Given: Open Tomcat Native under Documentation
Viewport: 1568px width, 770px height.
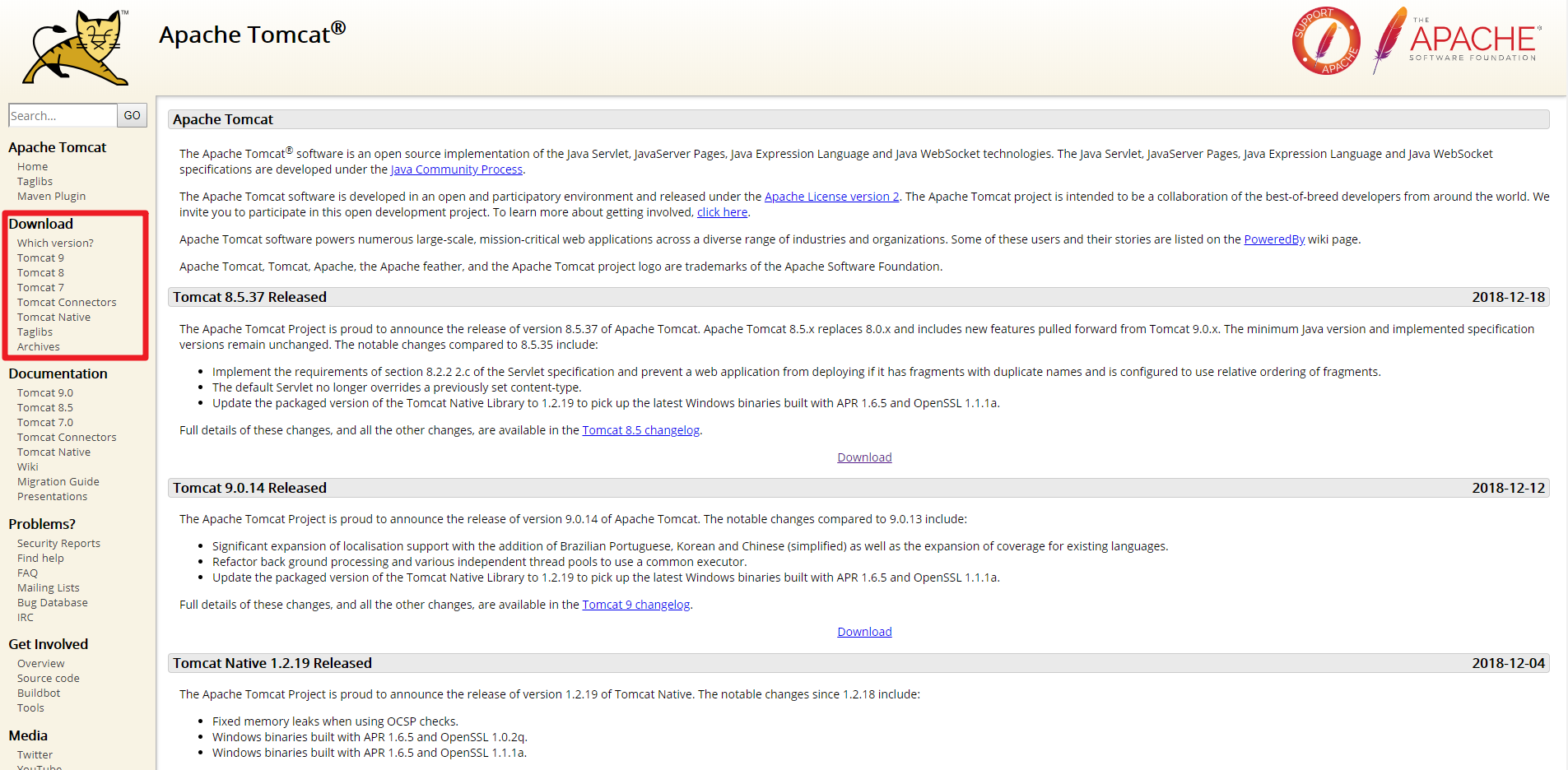Looking at the screenshot, I should point(54,452).
